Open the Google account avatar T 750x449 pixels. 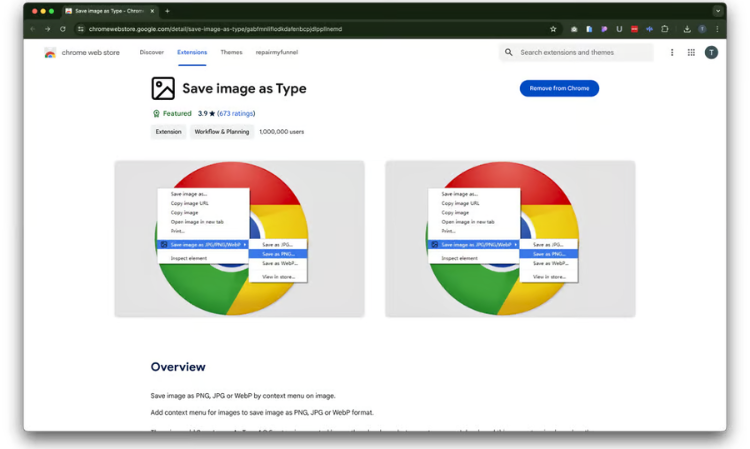(x=711, y=53)
